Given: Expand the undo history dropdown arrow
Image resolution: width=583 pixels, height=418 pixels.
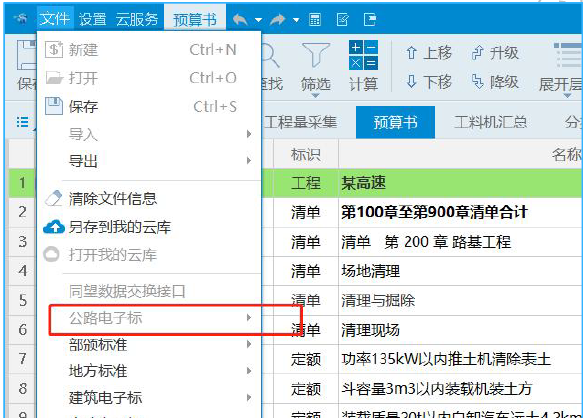Looking at the screenshot, I should [x=258, y=20].
